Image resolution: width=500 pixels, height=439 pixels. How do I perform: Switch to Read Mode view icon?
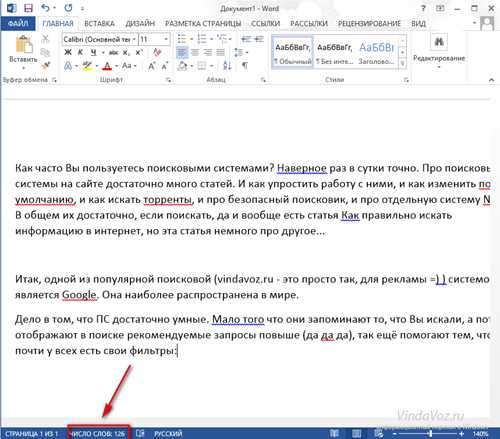(x=334, y=433)
